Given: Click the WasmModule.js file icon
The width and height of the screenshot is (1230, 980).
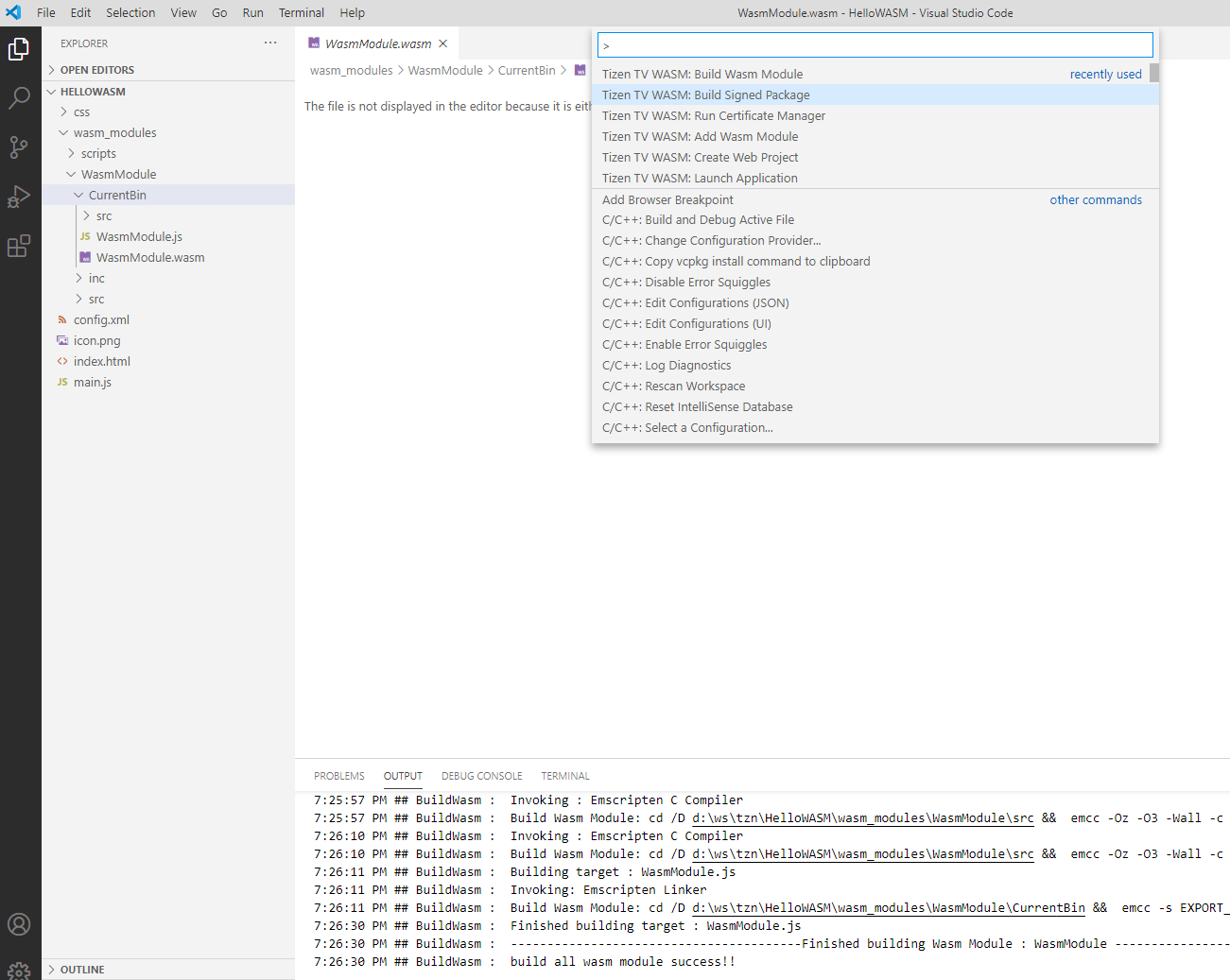Looking at the screenshot, I should coord(85,236).
